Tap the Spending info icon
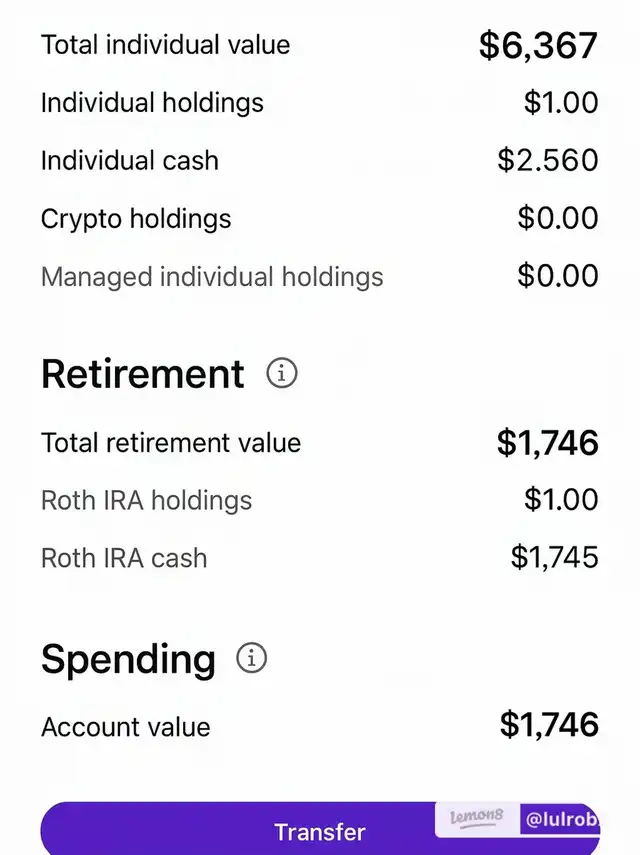640x855 pixels. click(252, 659)
